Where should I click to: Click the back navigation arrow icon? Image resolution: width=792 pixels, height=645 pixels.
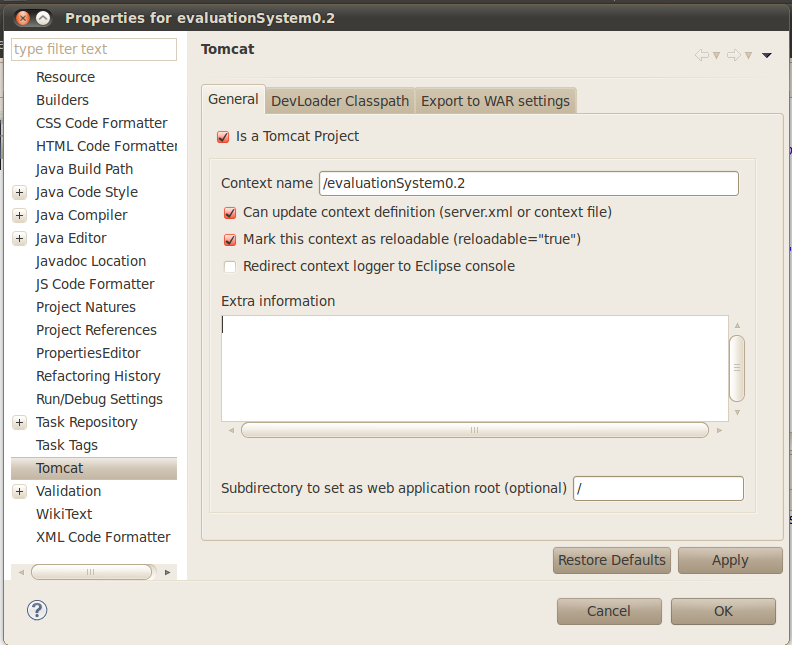[x=702, y=55]
